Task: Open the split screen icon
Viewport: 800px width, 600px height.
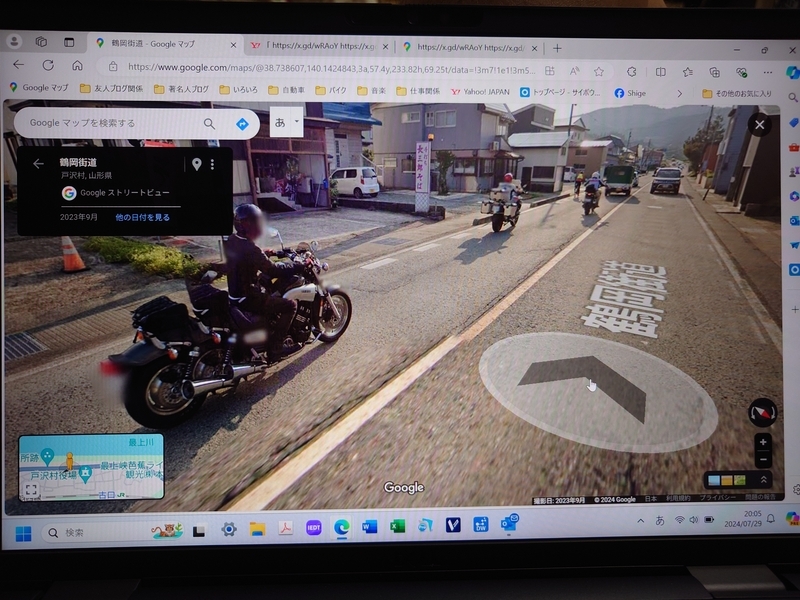Action: (661, 72)
